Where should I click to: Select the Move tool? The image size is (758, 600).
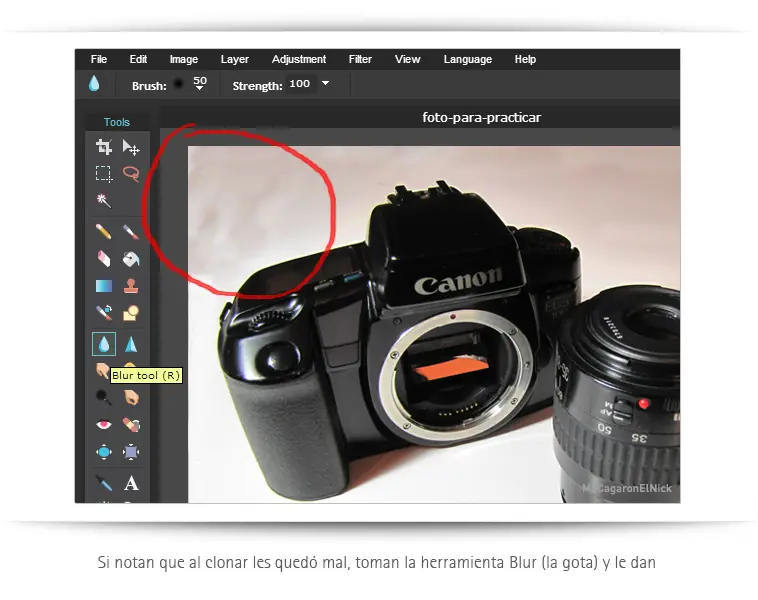click(131, 147)
